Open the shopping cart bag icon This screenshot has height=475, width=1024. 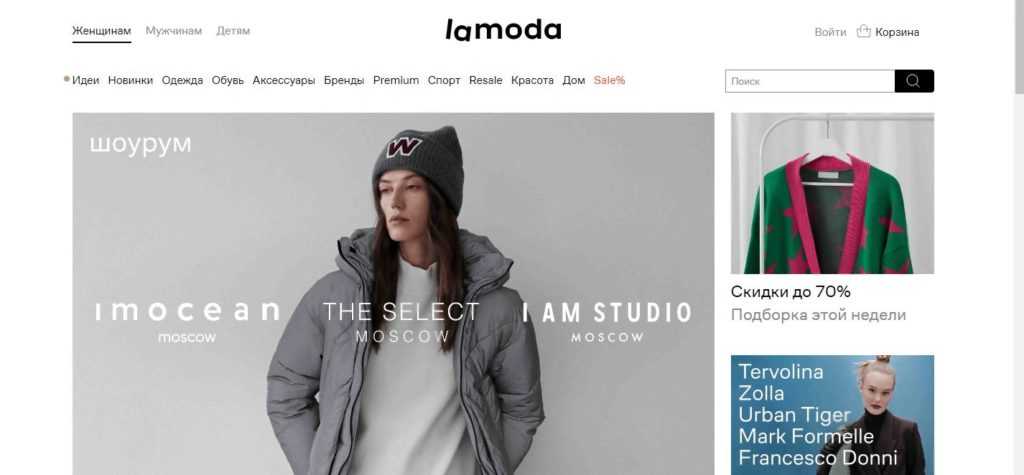(x=863, y=31)
